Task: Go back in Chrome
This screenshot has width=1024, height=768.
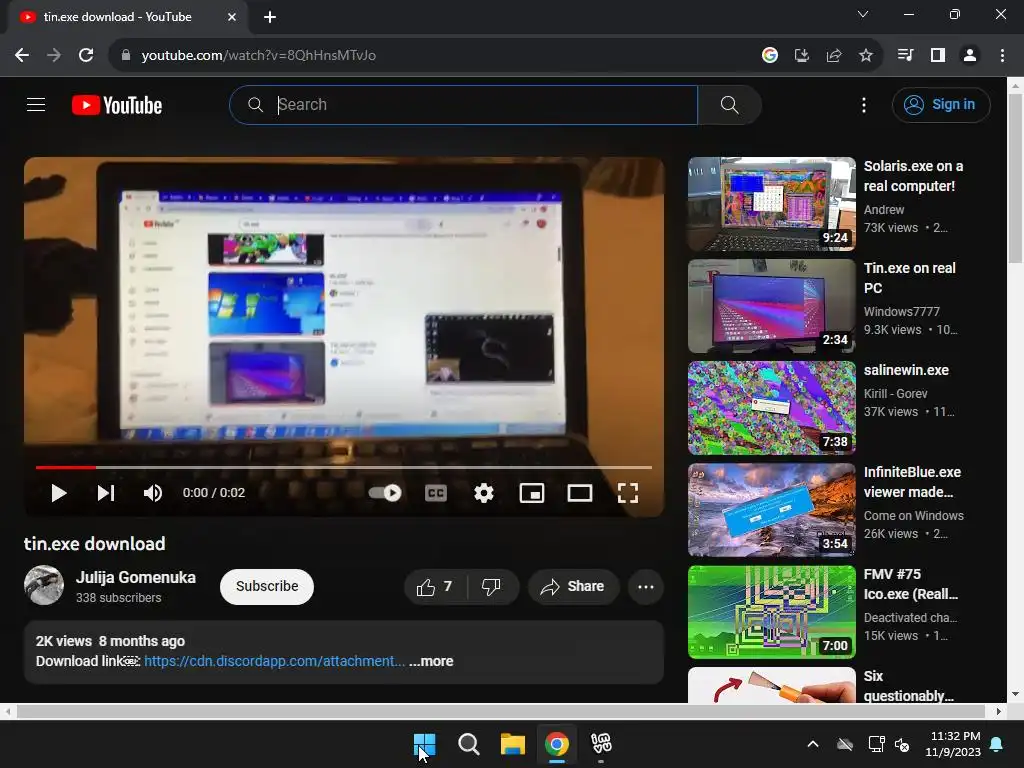Action: click(22, 55)
